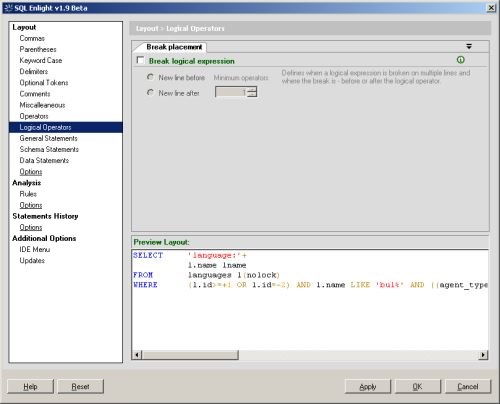Select Logical Operators tree item

click(x=66, y=127)
